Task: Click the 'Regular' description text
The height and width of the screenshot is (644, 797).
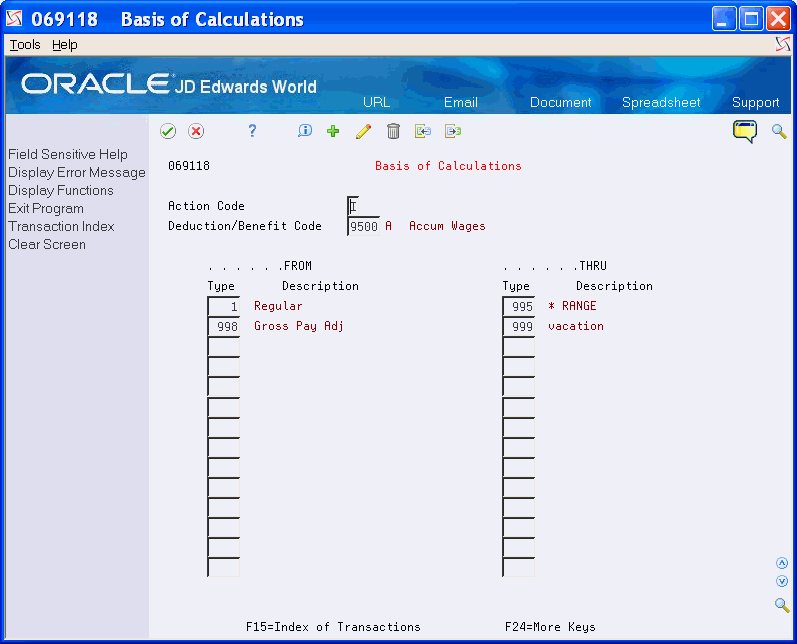Action: coord(278,306)
